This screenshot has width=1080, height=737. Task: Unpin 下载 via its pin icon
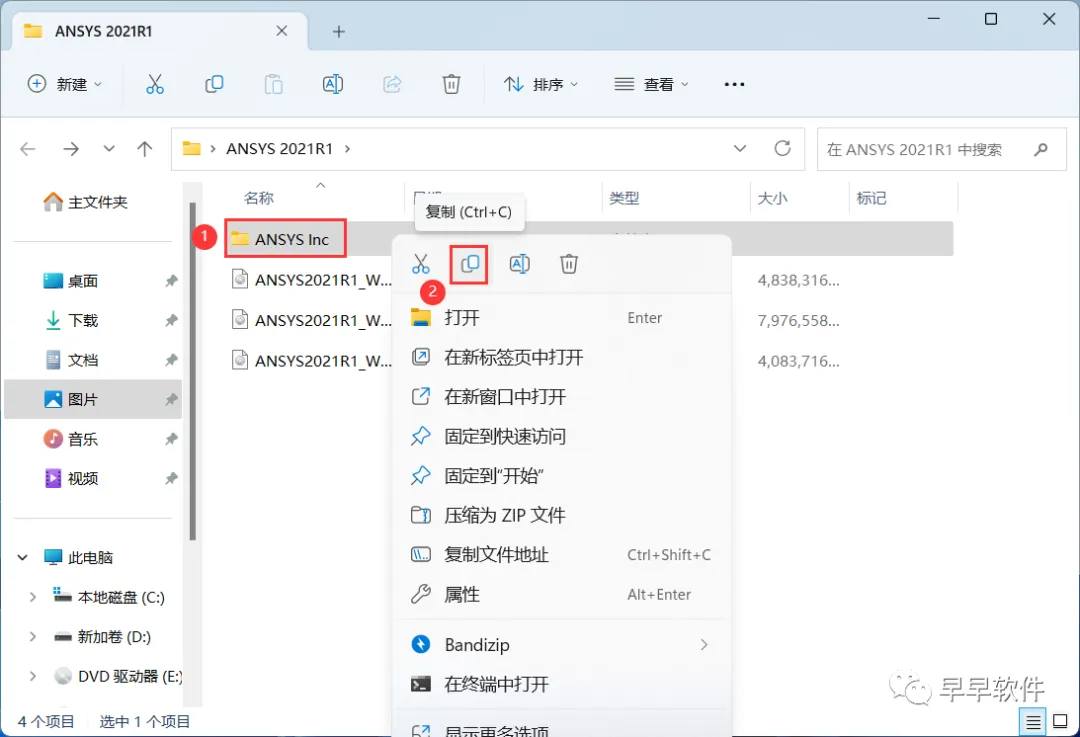[x=172, y=320]
